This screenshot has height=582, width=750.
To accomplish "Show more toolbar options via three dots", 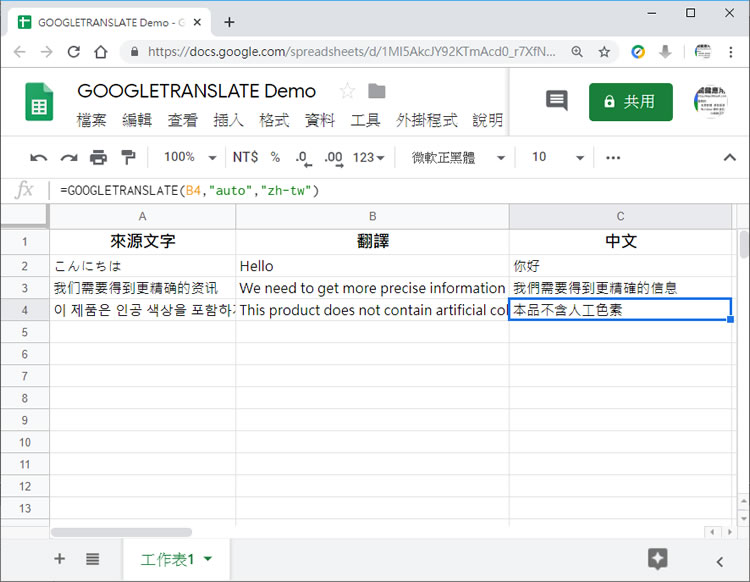I will pyautogui.click(x=613, y=157).
